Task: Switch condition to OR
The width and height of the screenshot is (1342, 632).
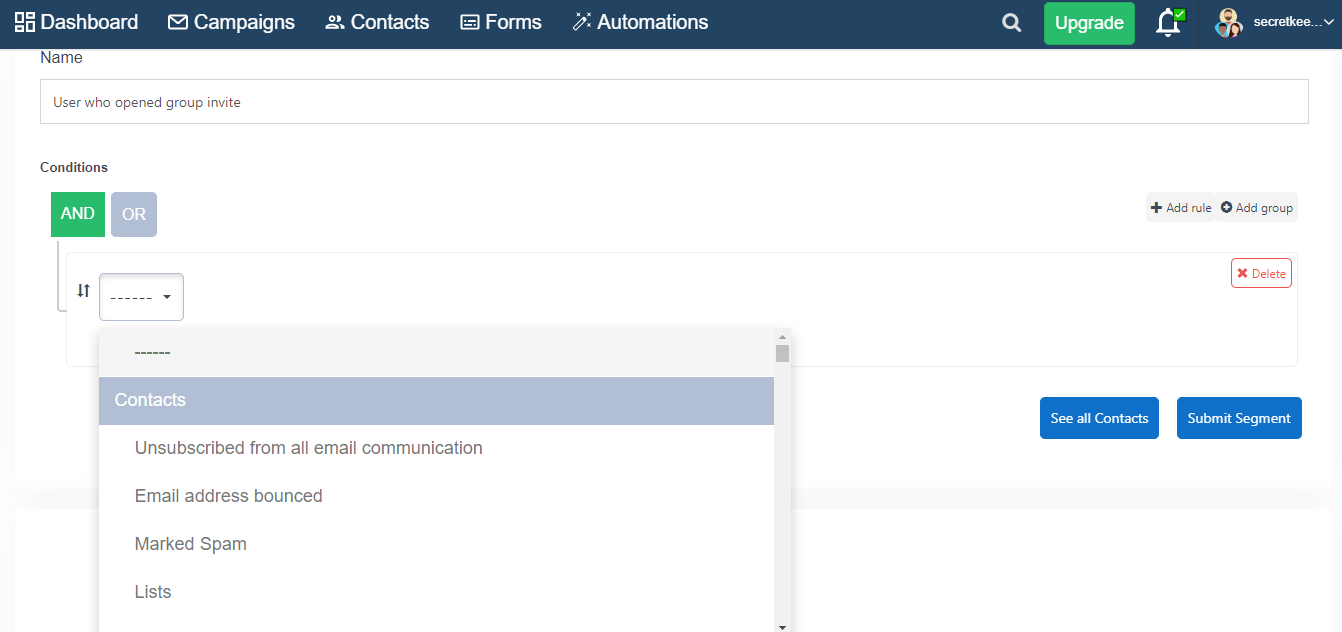Action: pyautogui.click(x=134, y=214)
